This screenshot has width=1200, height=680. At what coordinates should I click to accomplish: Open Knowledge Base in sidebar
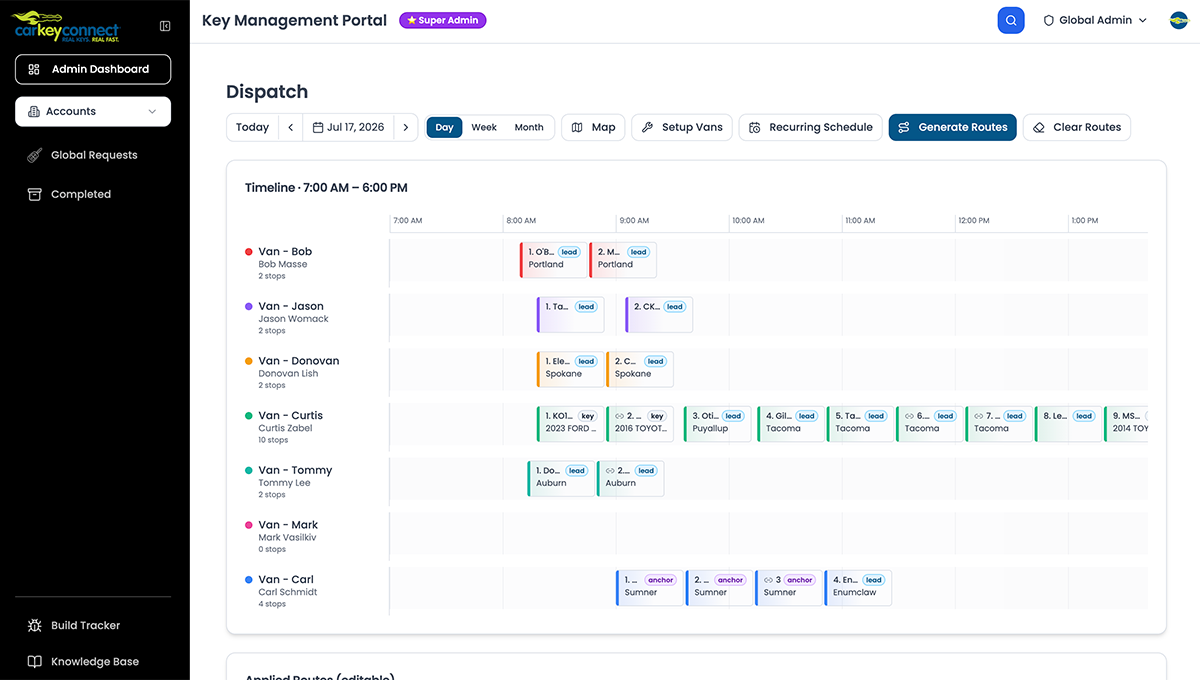93,661
